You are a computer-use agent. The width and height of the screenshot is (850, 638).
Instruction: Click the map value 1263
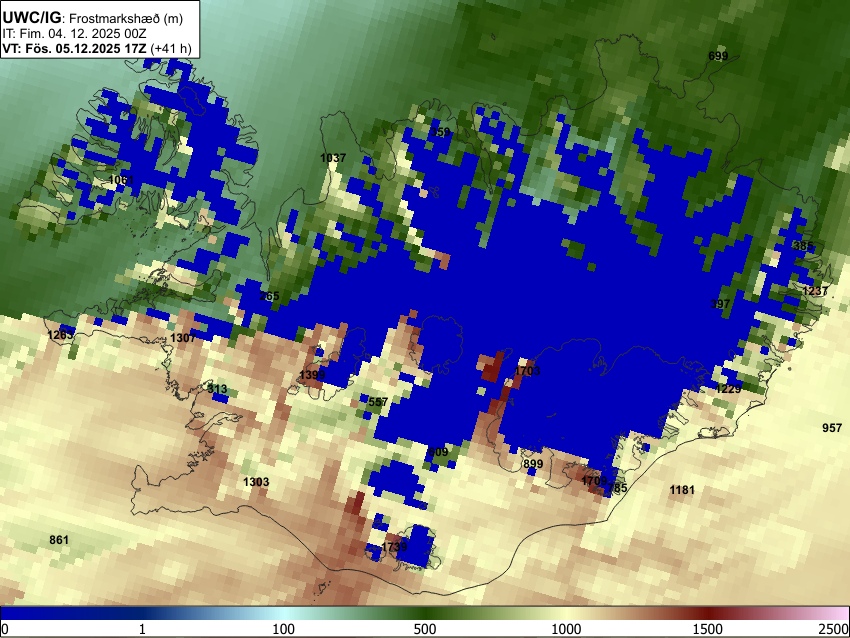(x=60, y=335)
